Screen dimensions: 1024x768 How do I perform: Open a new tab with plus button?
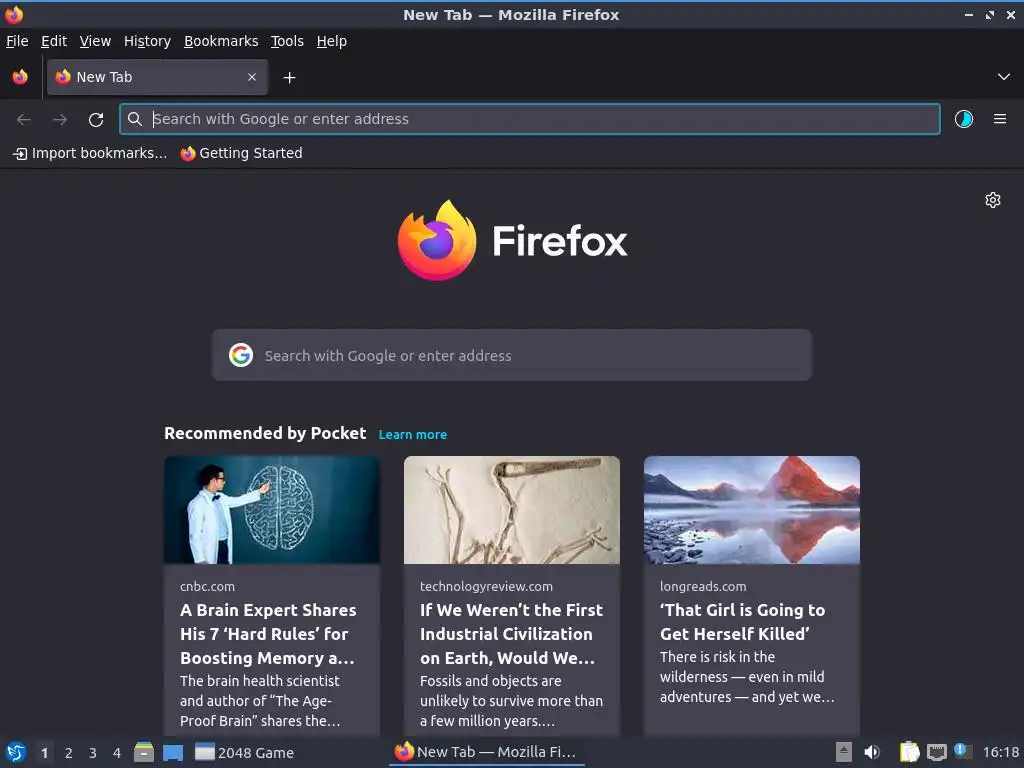(x=289, y=78)
